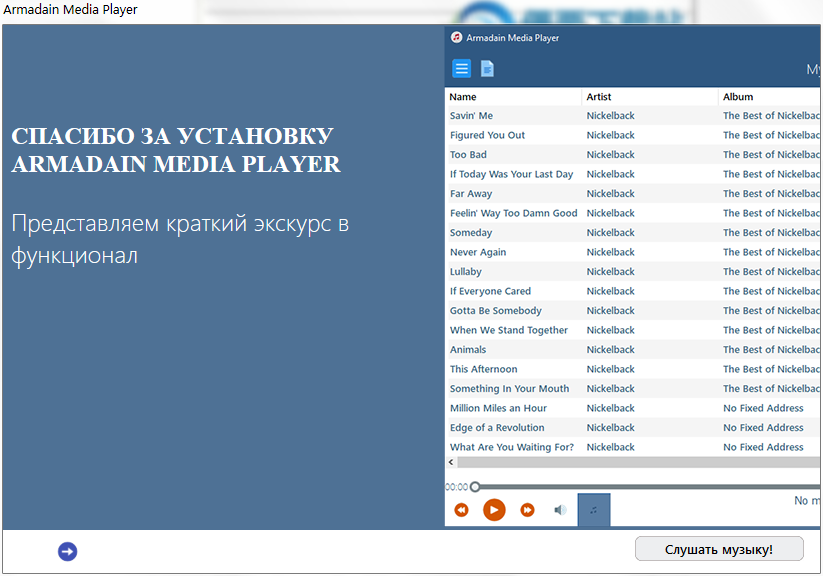The width and height of the screenshot is (823, 576).
Task: Sort playlist by the Name column header
Action: click(x=462, y=97)
